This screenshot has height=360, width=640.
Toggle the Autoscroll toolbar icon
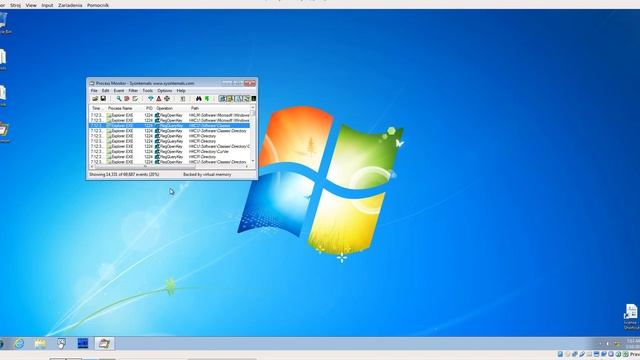click(127, 98)
